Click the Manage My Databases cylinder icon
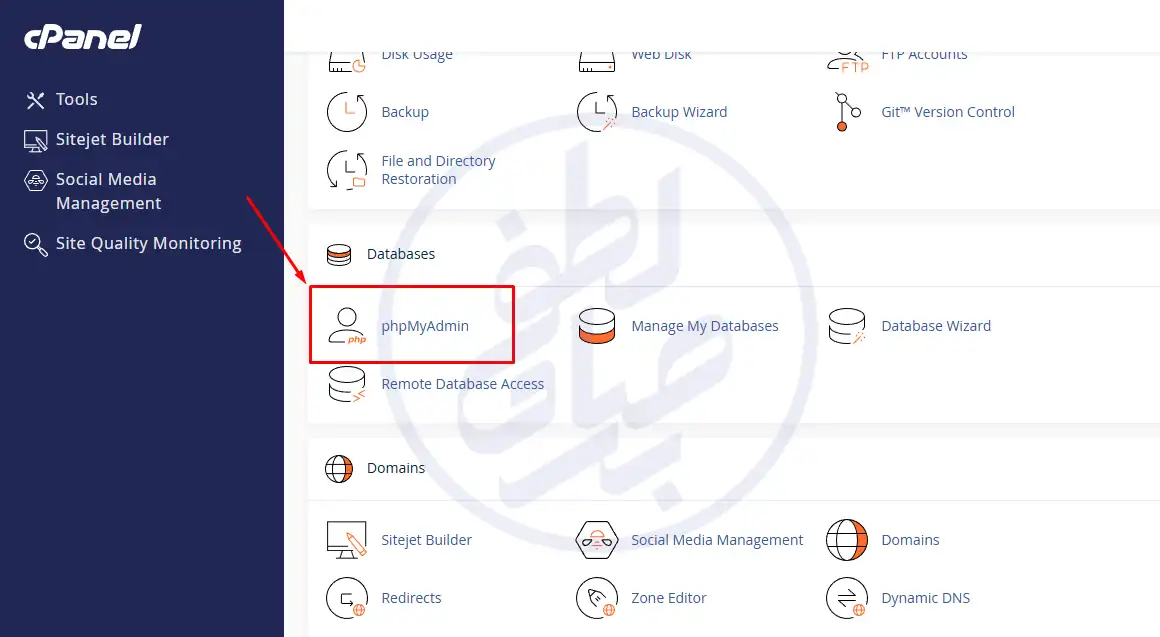 597,326
